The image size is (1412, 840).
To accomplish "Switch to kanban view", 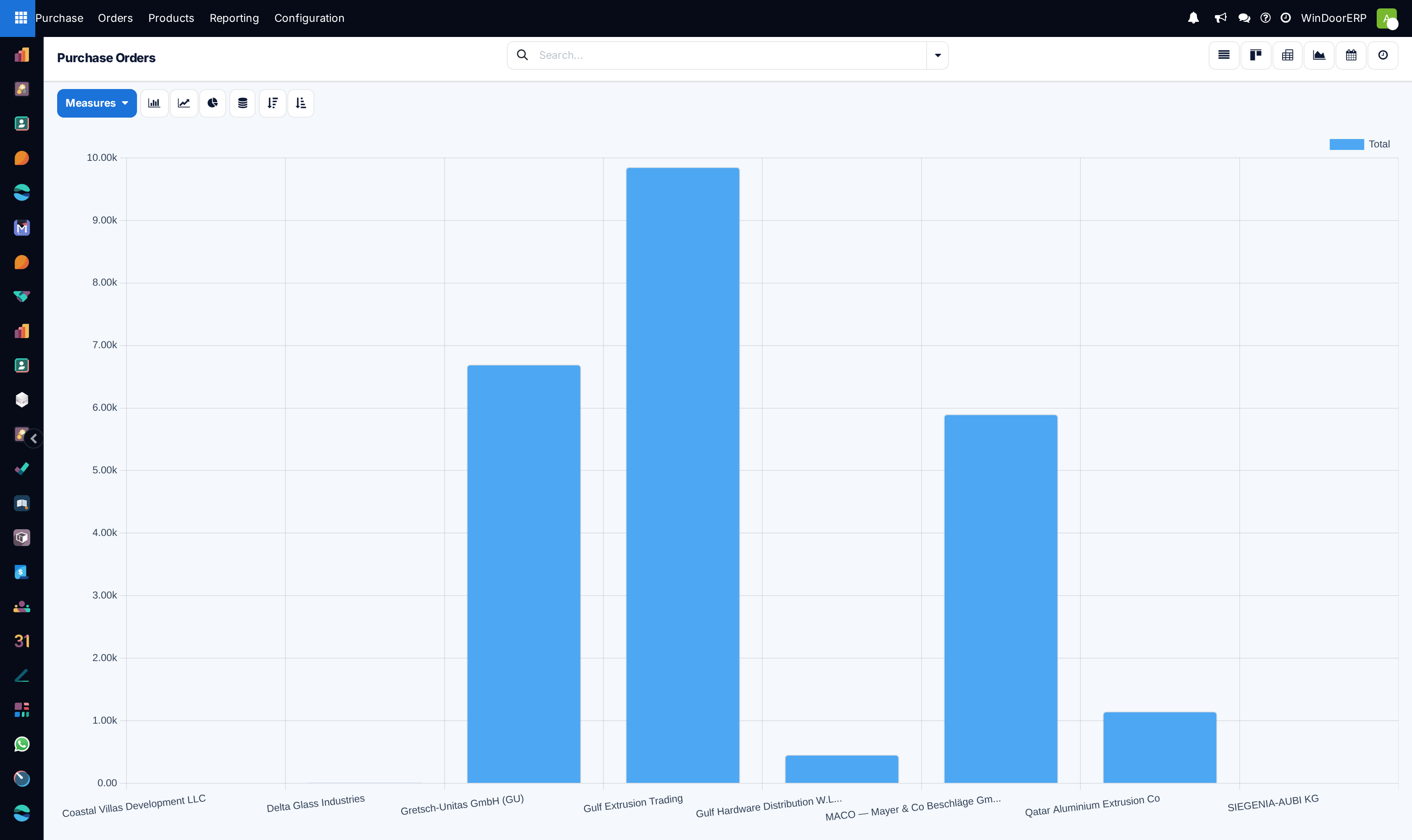I will pyautogui.click(x=1256, y=55).
